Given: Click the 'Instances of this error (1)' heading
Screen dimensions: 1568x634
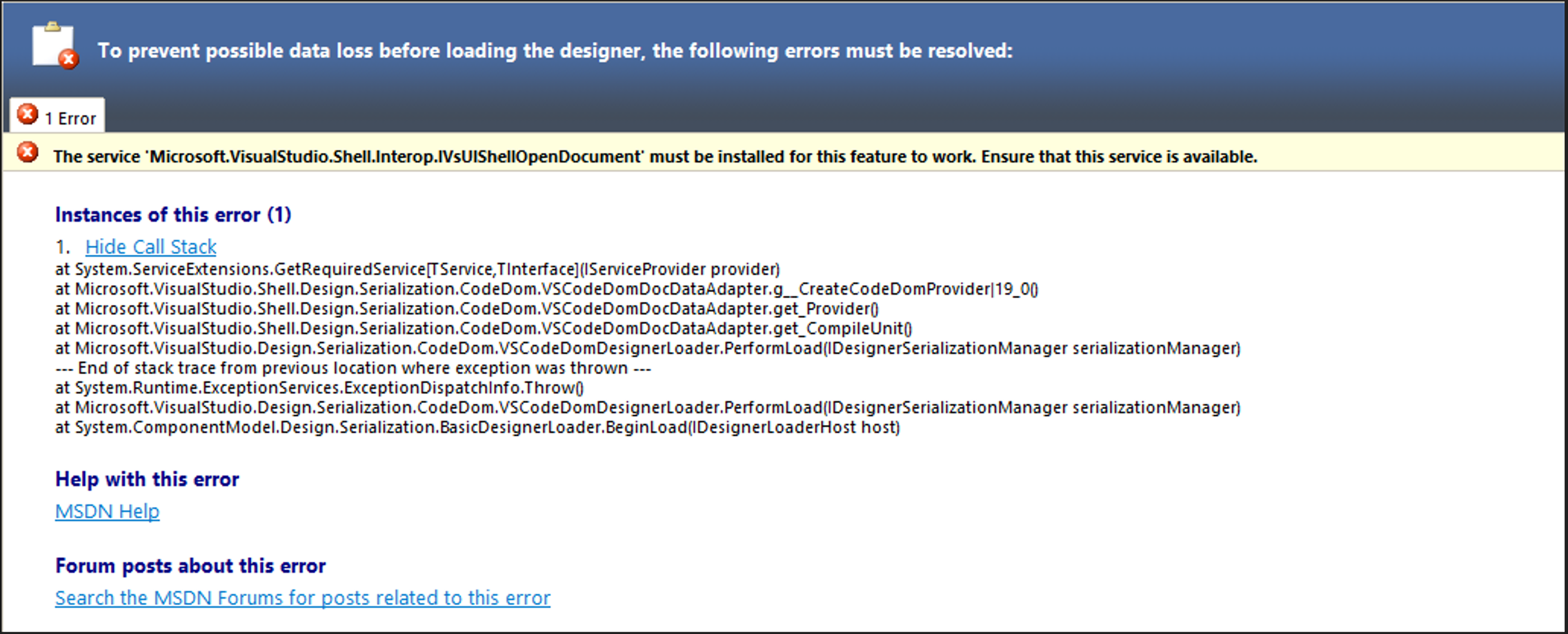Looking at the screenshot, I should (173, 215).
